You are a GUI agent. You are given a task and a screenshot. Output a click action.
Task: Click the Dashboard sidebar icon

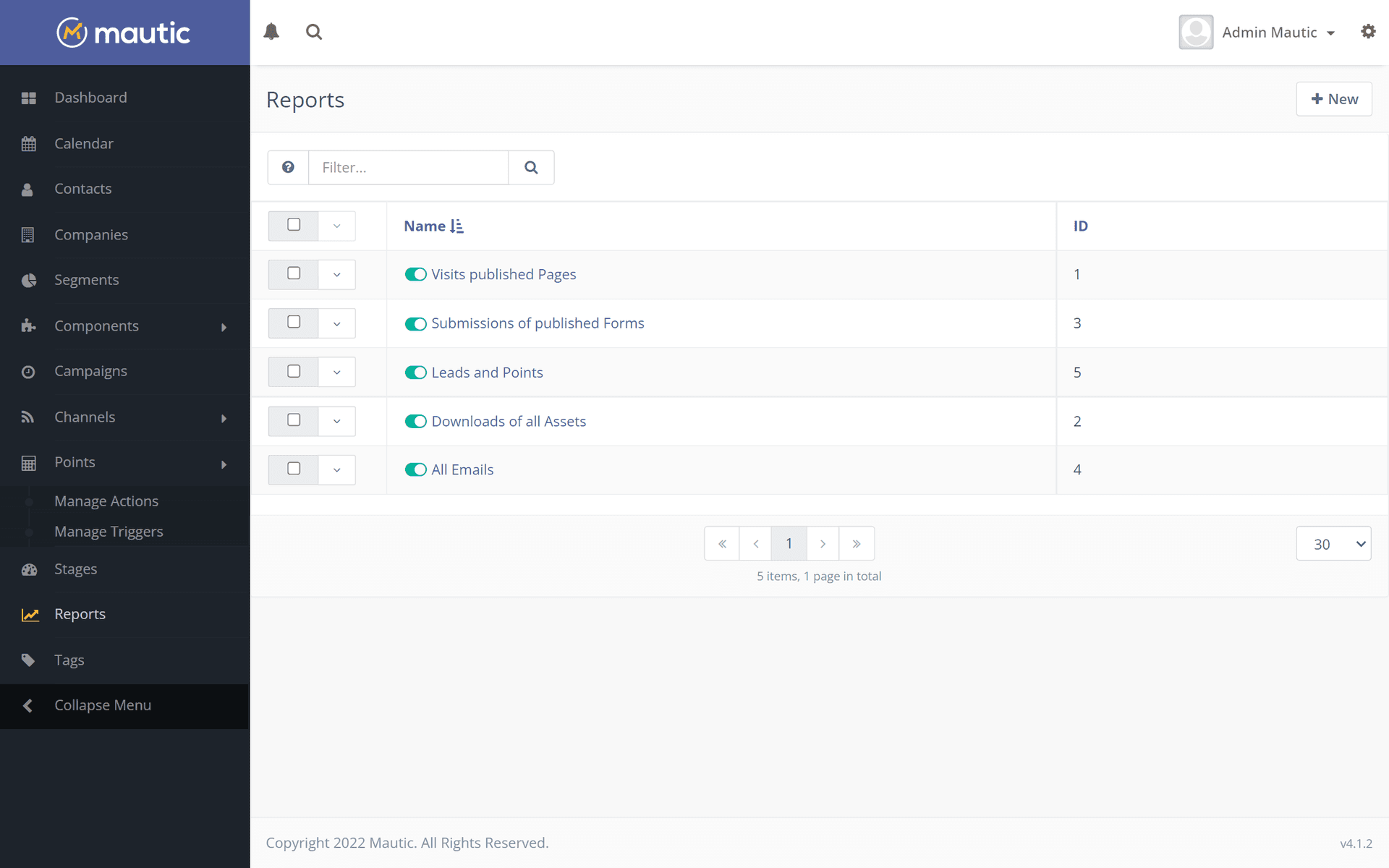point(27,97)
